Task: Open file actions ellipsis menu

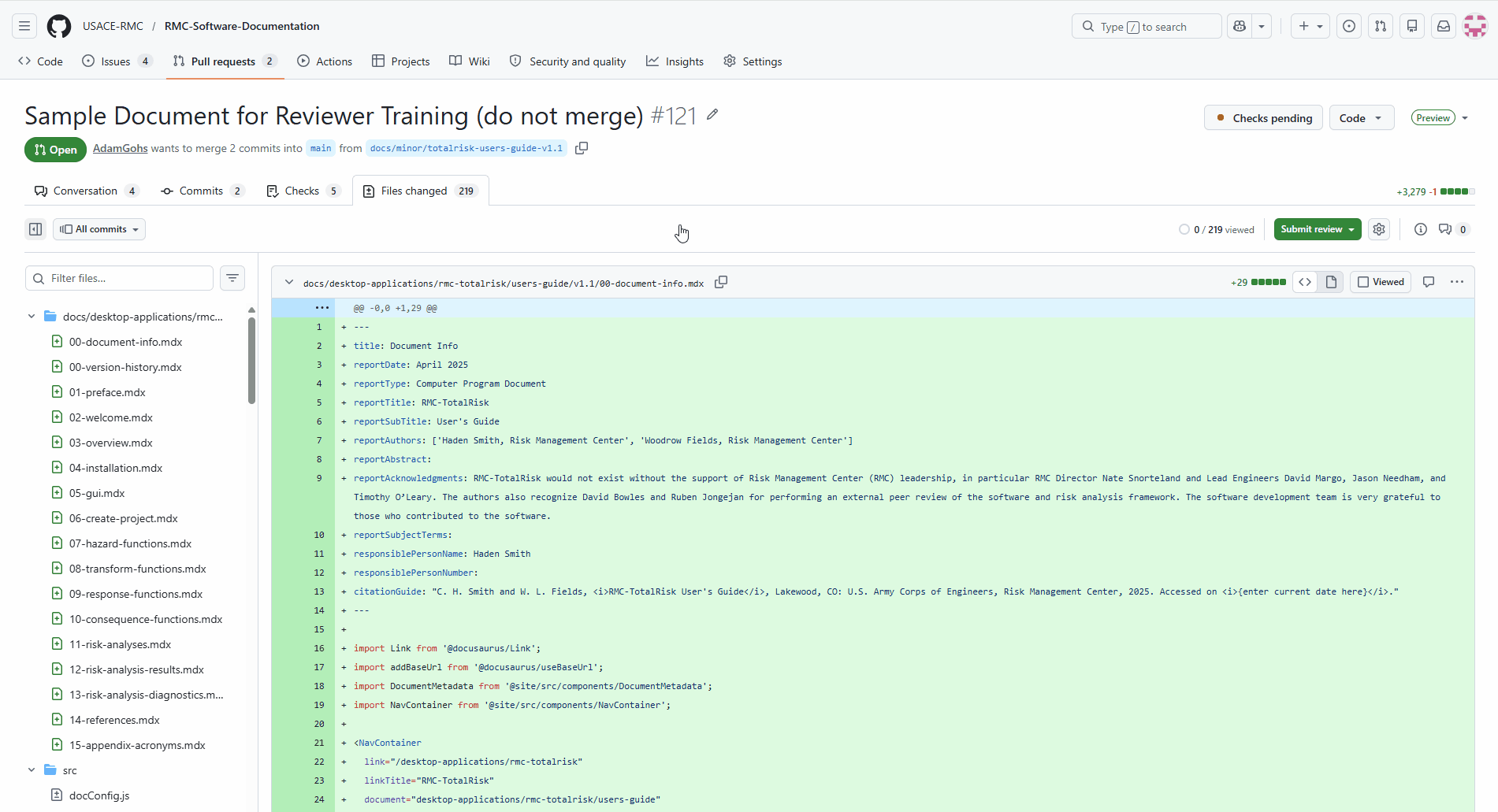Action: pos(1457,282)
